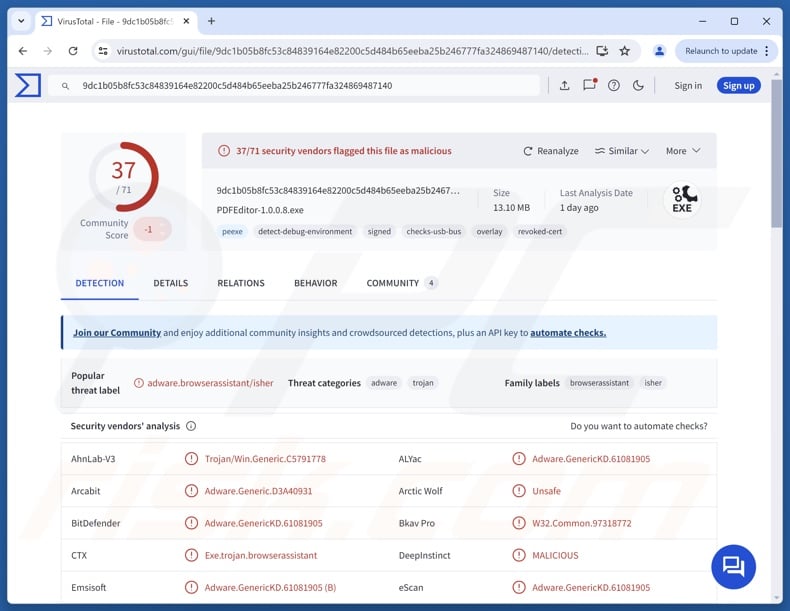Image resolution: width=790 pixels, height=611 pixels.
Task: Click the browser back arrow
Action: pyautogui.click(x=23, y=51)
